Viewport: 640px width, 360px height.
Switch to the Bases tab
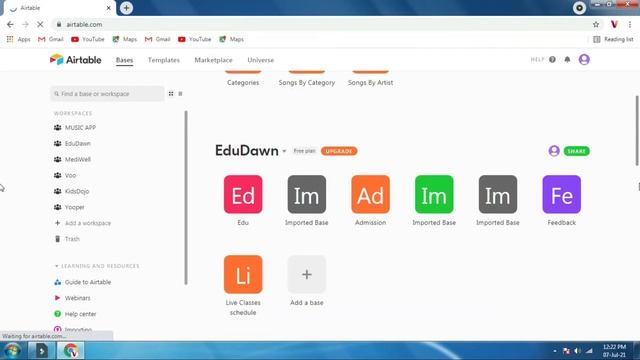[x=124, y=60]
